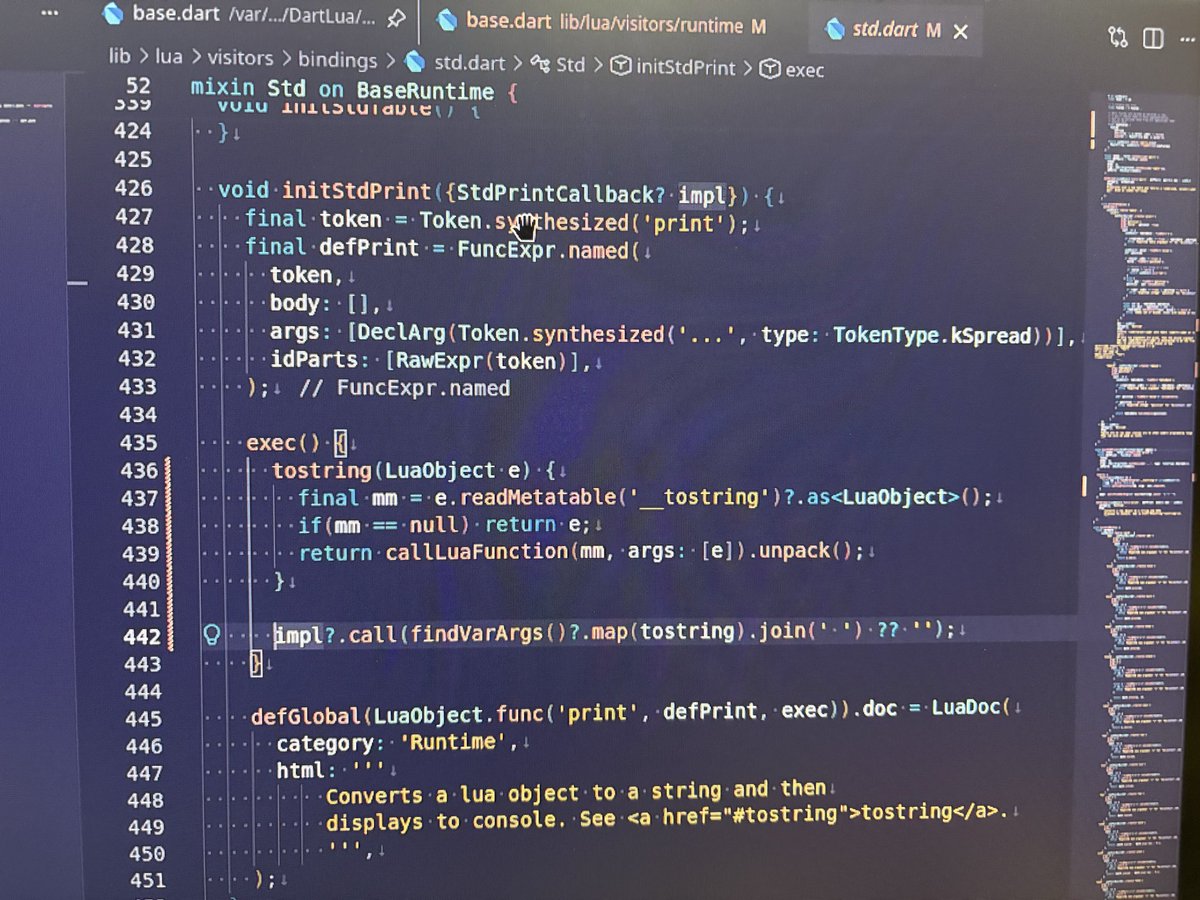
Task: Click 'callLuaFunction' on line 439
Action: coord(476,552)
